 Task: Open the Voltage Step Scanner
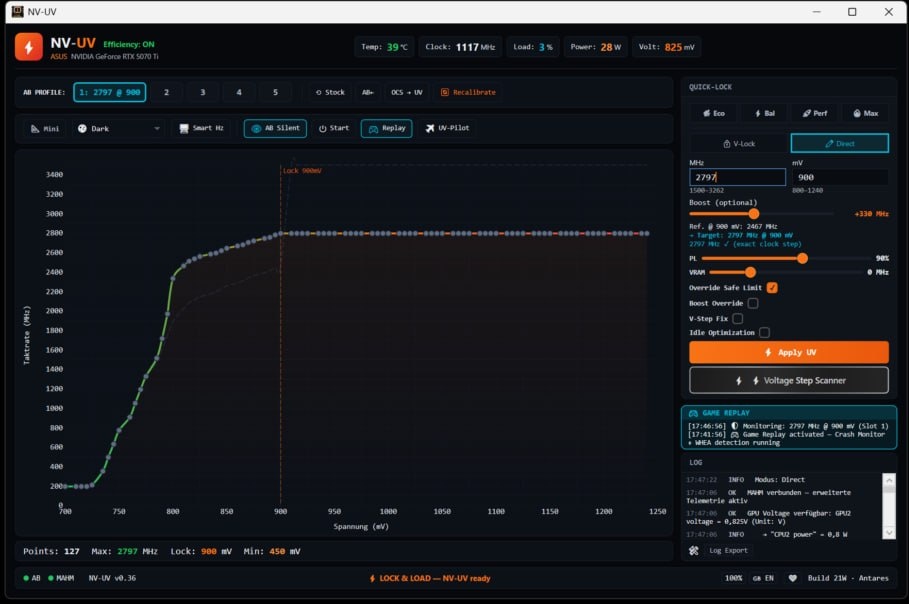pos(788,380)
